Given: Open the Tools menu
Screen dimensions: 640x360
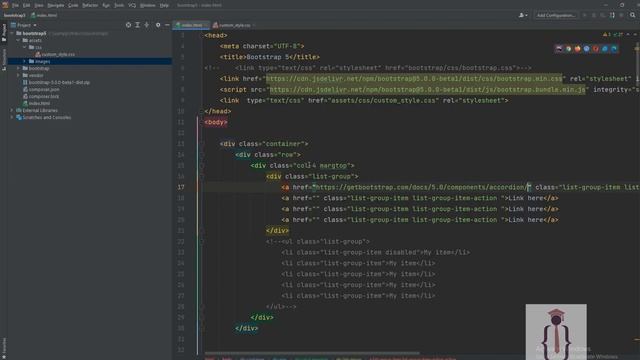Looking at the screenshot, I should tap(119, 5).
